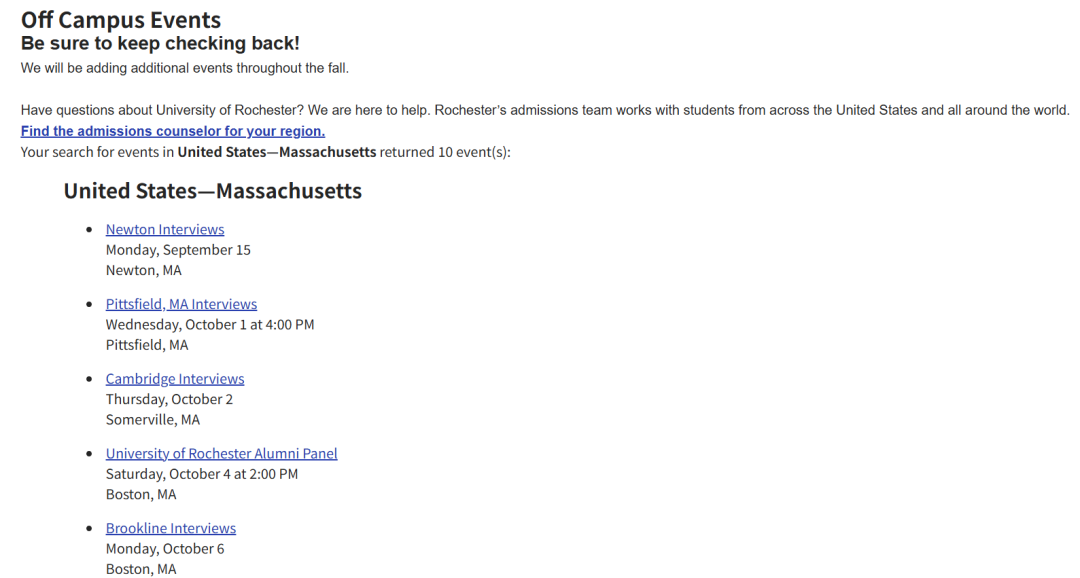Click 'We will be adding additional events' sentence
This screenshot has height=578, width=1080.
coord(185,68)
